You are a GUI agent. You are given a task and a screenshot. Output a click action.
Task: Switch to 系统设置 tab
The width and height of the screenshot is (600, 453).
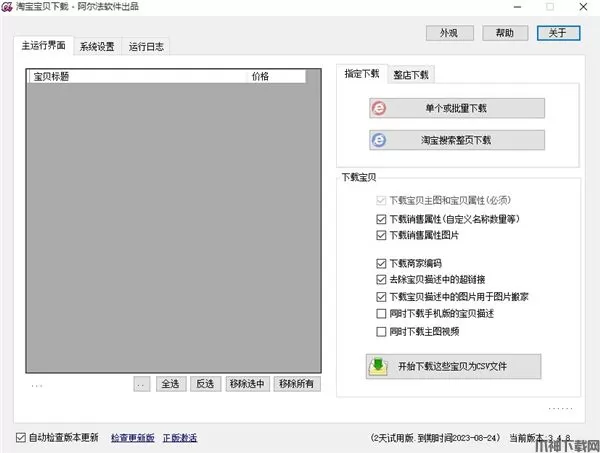[x=97, y=47]
